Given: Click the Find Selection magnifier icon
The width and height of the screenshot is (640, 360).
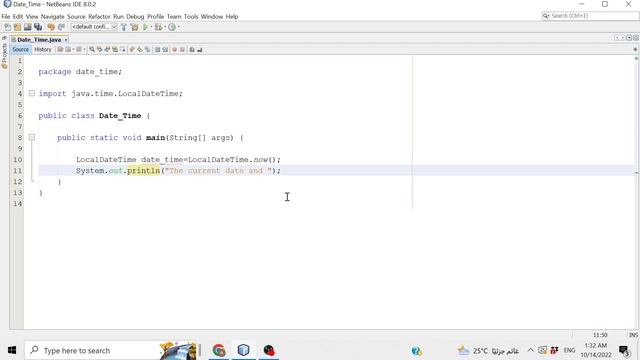Looking at the screenshot, I should 92,49.
